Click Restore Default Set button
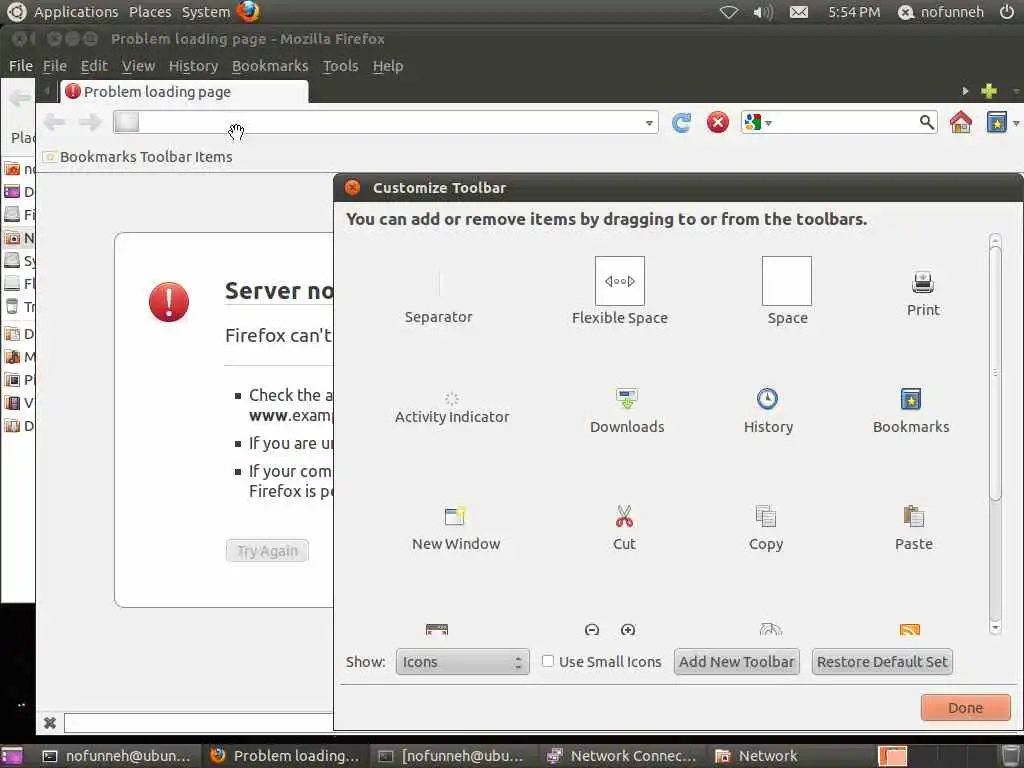The width and height of the screenshot is (1024, 768). click(x=882, y=662)
